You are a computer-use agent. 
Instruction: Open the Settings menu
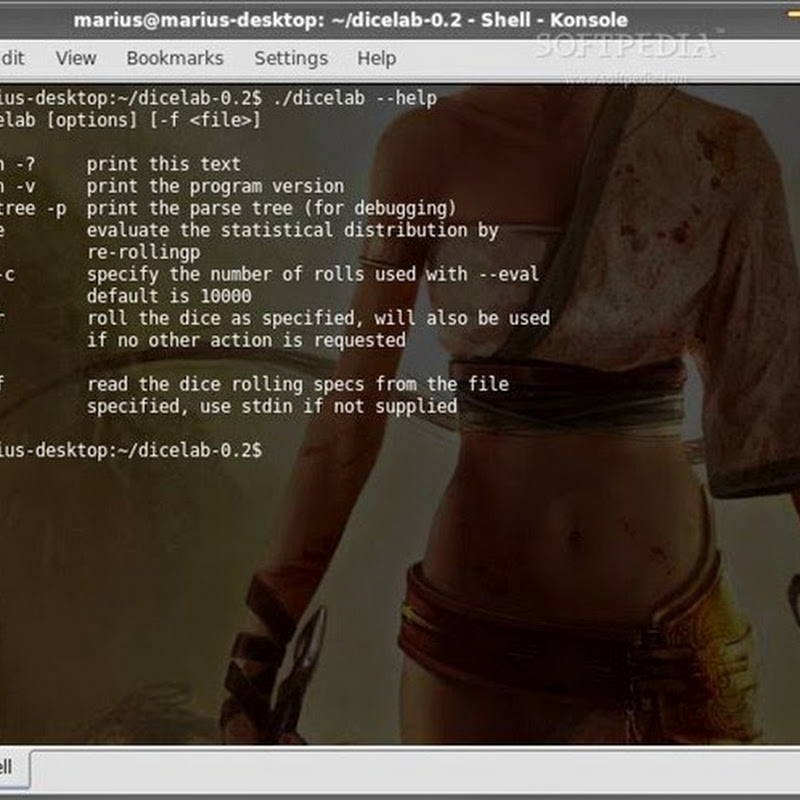(291, 58)
